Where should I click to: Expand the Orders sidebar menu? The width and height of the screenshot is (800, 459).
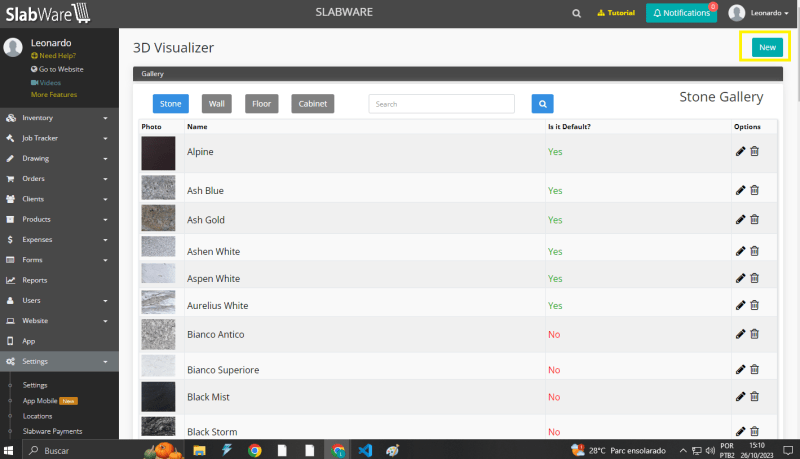(x=59, y=178)
